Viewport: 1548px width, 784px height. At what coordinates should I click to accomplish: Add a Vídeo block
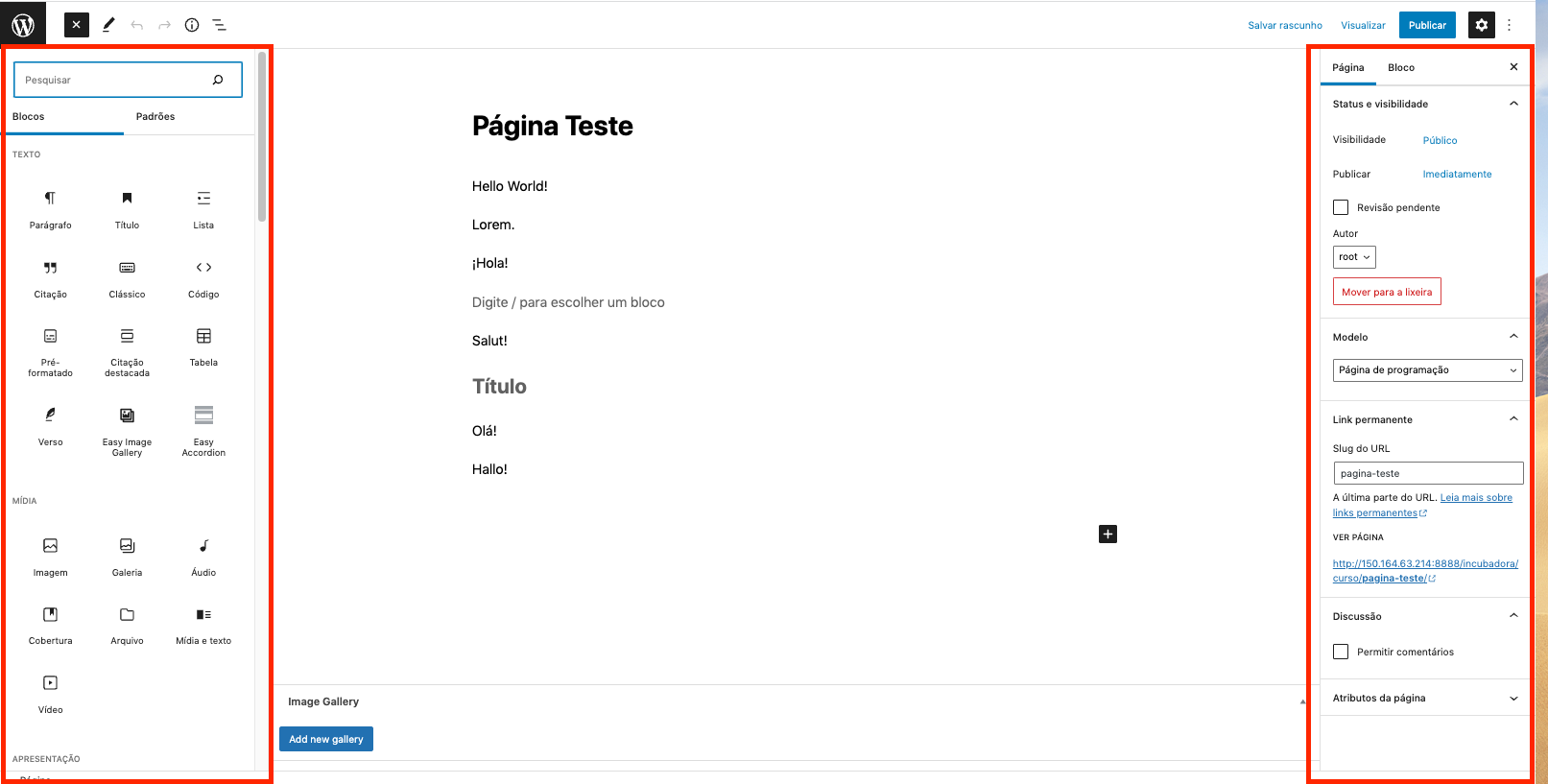click(x=50, y=693)
